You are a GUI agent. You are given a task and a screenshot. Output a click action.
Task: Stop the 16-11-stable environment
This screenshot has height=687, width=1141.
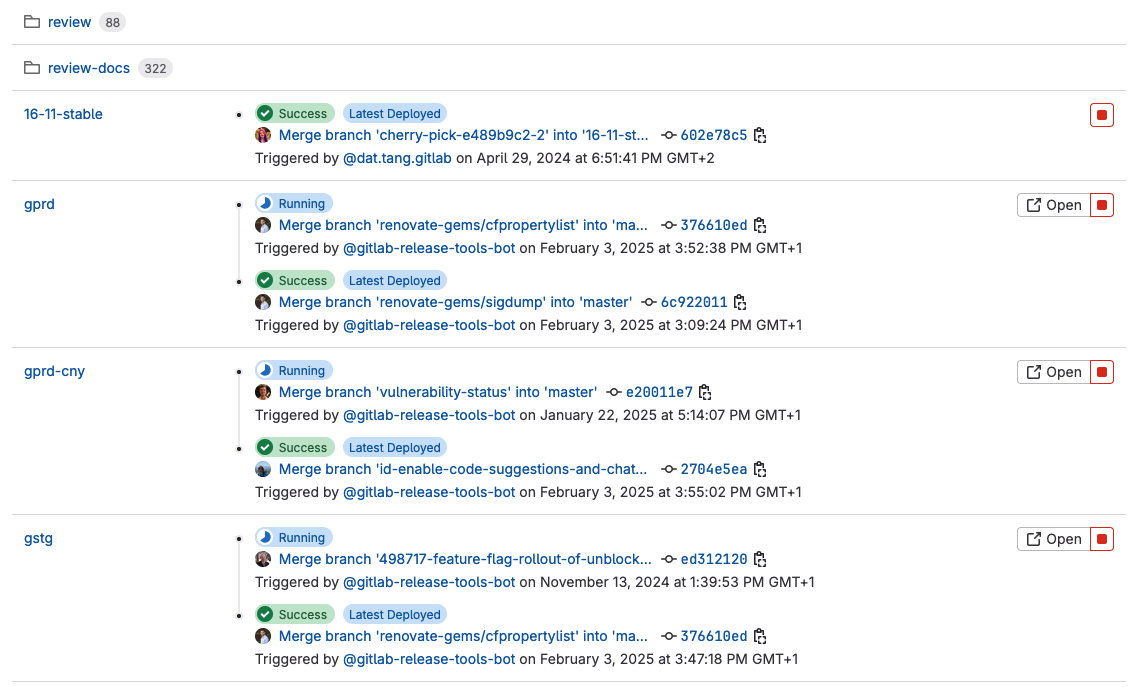point(1101,115)
